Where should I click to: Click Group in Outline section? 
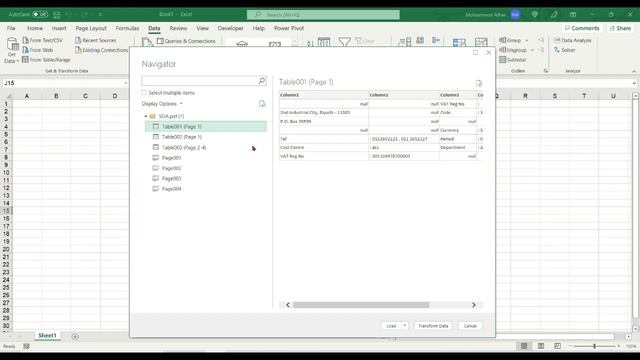click(510, 40)
